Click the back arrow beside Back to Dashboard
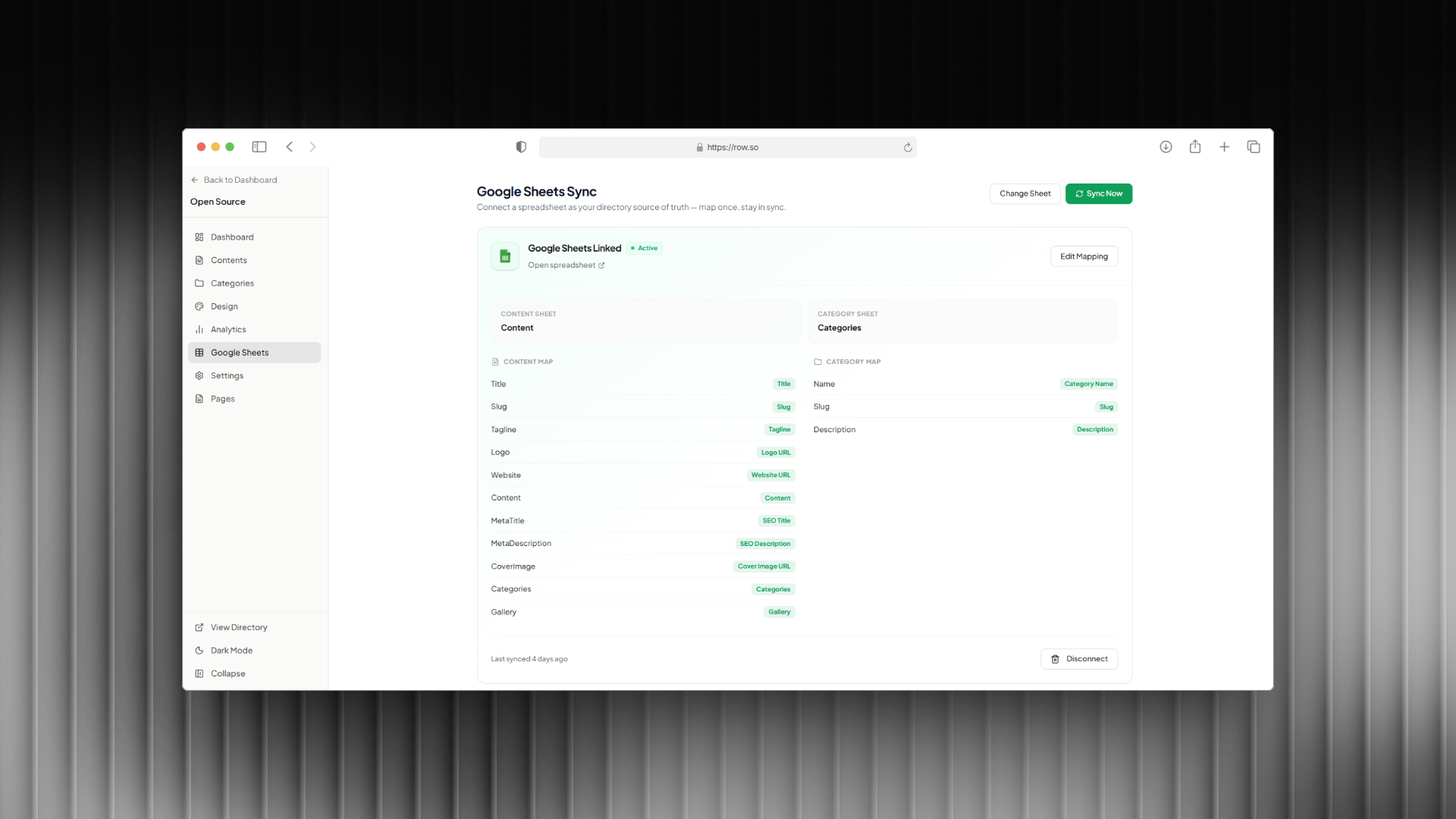1456x819 pixels. point(195,180)
